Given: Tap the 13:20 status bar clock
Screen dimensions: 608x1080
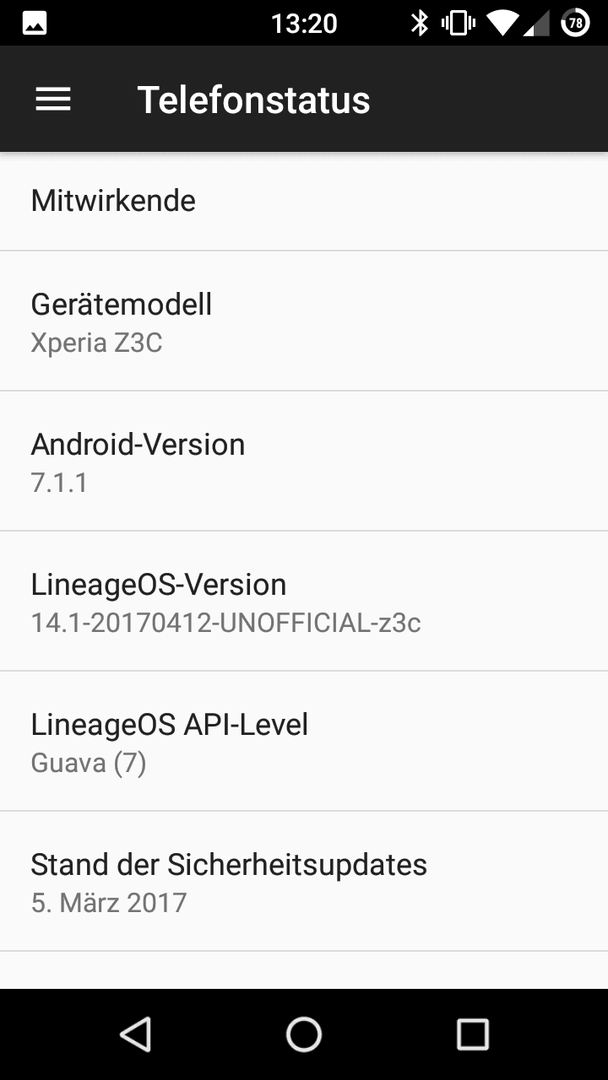Looking at the screenshot, I should (304, 24).
